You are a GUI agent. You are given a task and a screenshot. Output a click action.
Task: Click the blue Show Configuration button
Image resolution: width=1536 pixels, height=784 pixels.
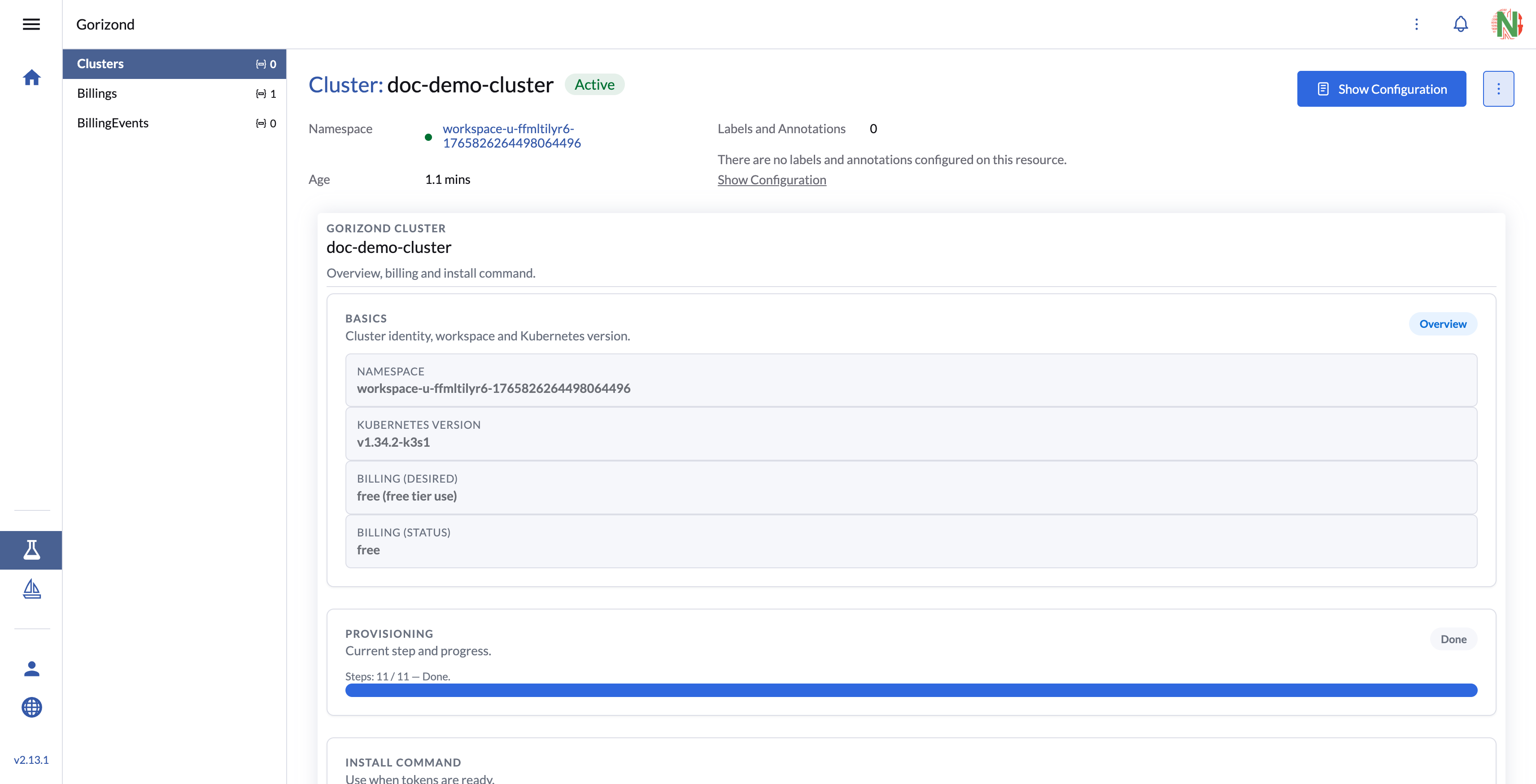coord(1381,89)
